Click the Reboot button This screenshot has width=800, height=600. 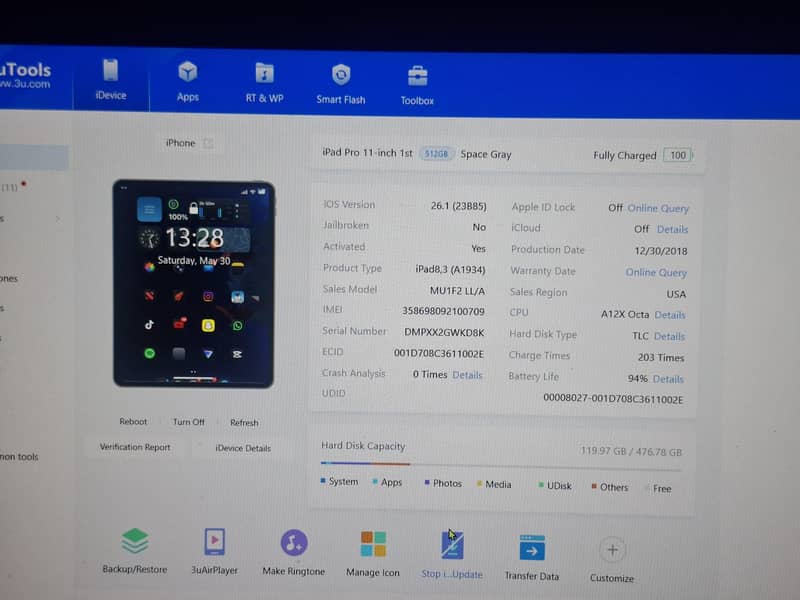click(133, 421)
